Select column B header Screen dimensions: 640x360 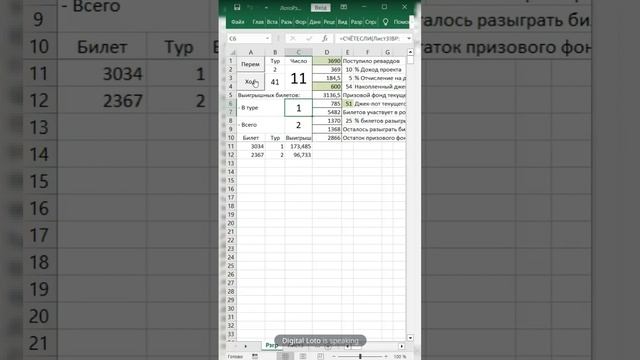point(275,52)
